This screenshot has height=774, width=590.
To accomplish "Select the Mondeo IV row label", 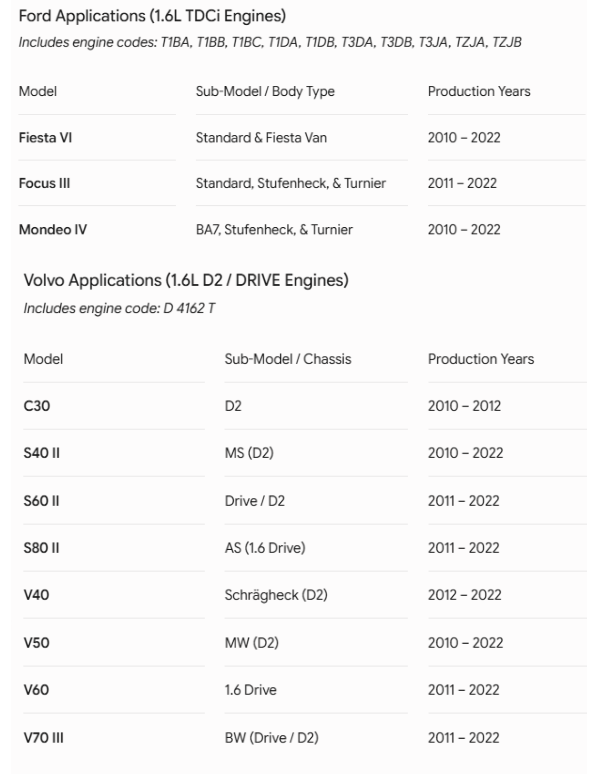I will pos(53,230).
